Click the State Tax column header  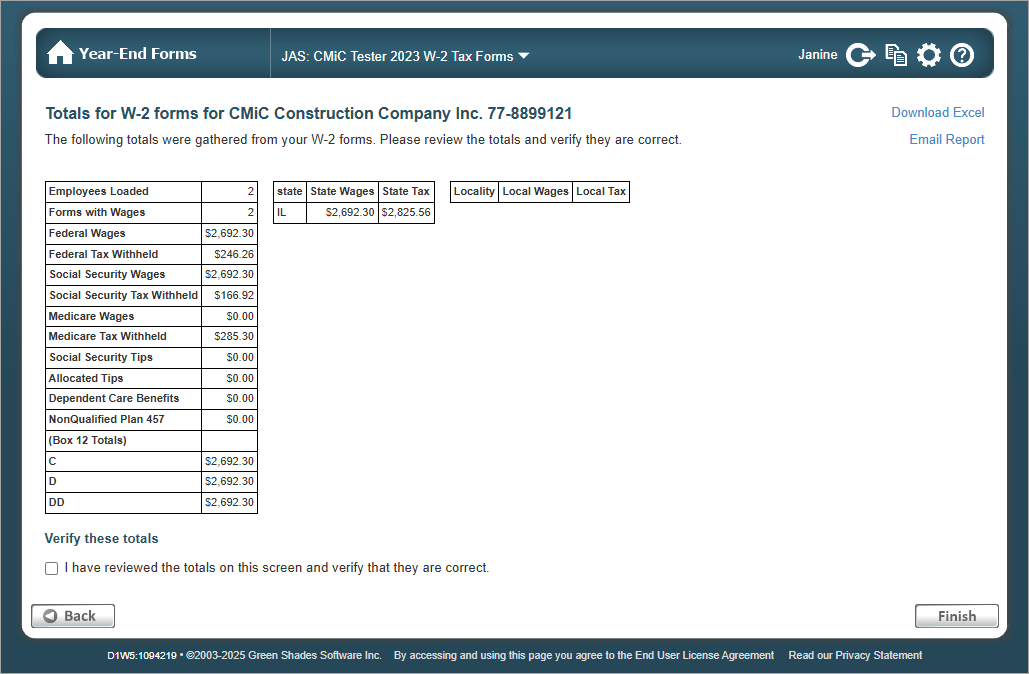406,192
